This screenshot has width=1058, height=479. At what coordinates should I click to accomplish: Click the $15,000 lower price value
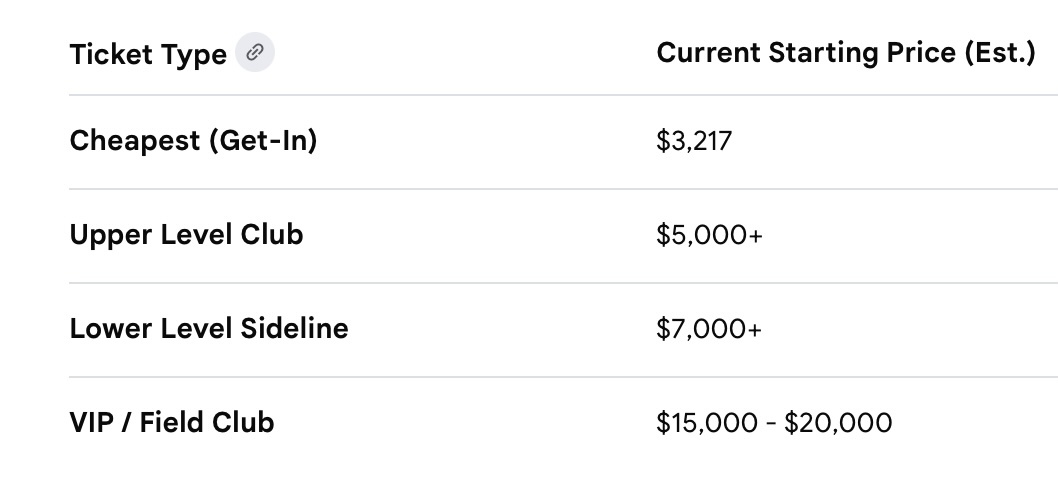707,423
